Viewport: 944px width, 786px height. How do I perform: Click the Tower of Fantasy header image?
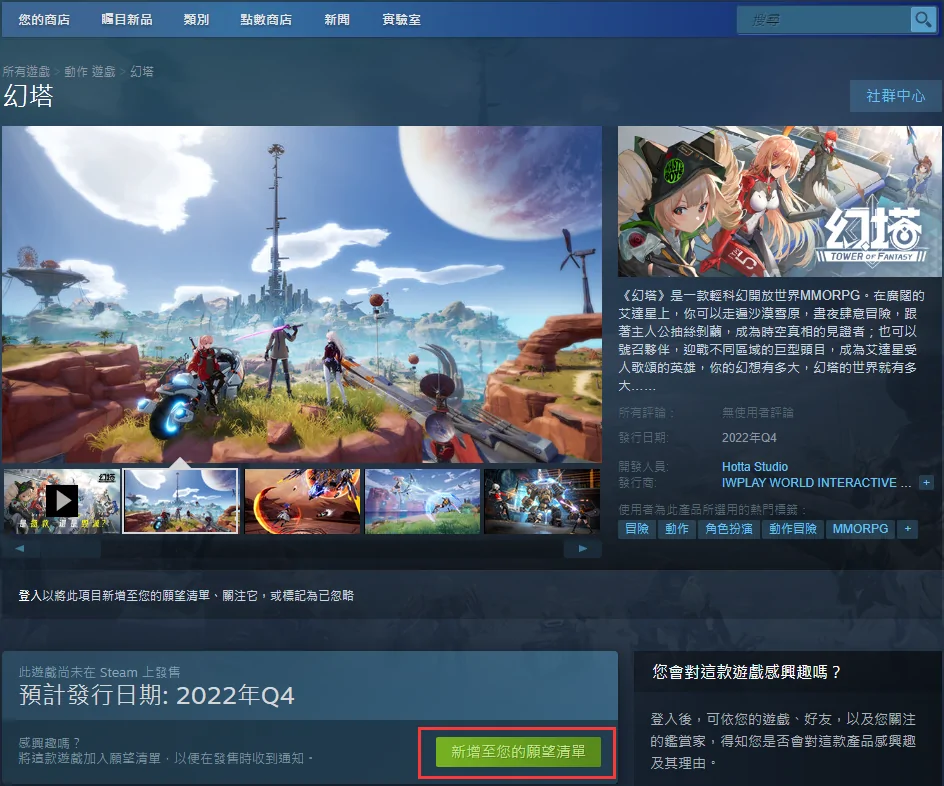(x=780, y=202)
